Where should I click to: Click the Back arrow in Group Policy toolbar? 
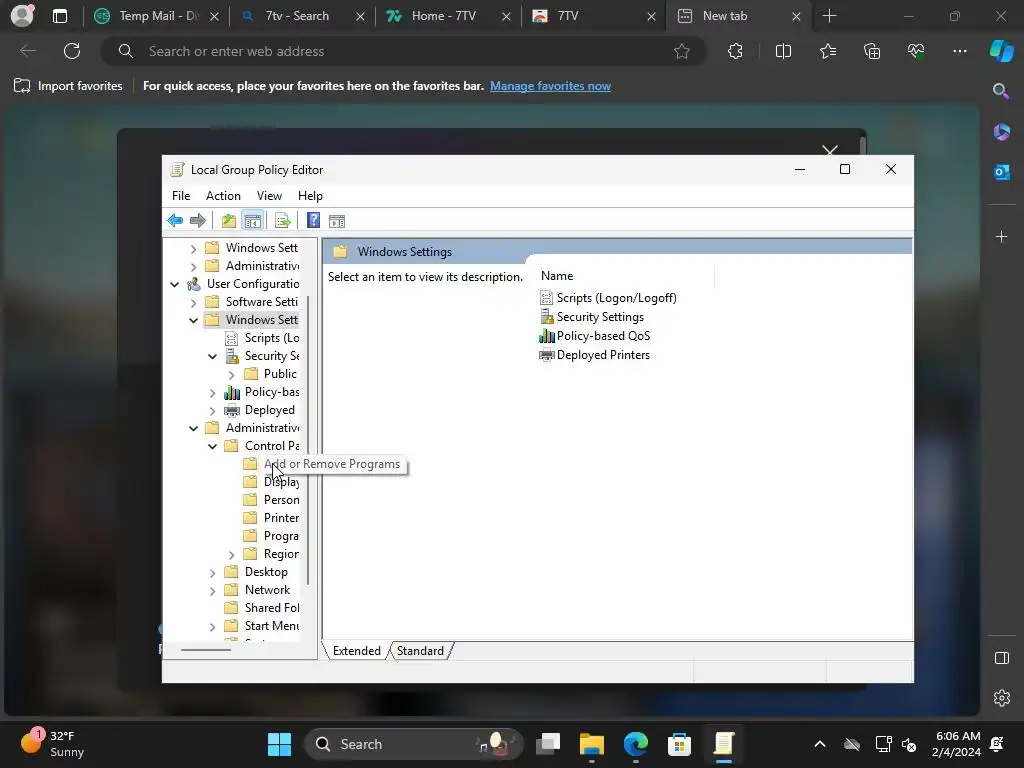(175, 221)
